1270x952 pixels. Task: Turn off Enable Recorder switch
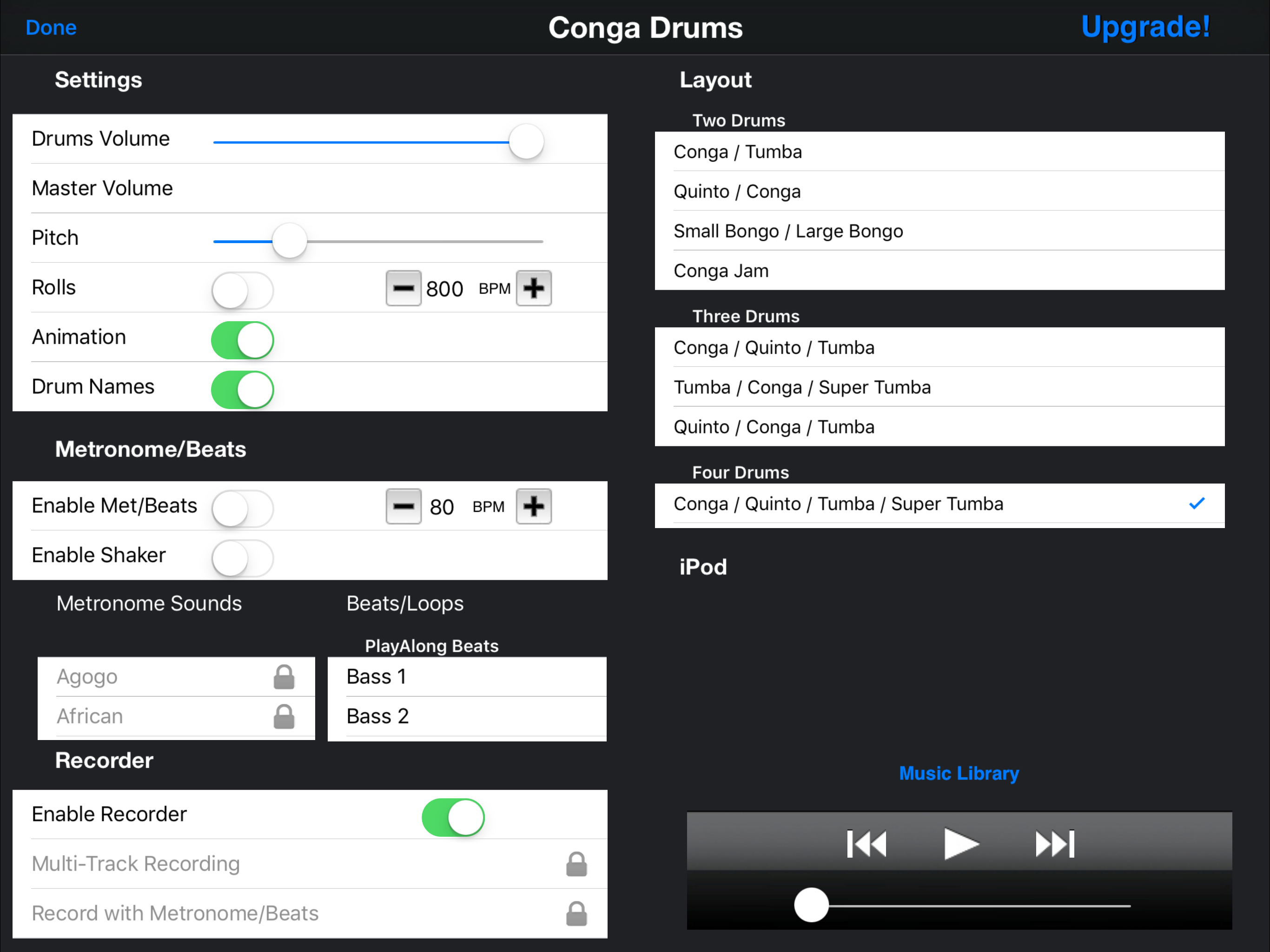point(453,817)
